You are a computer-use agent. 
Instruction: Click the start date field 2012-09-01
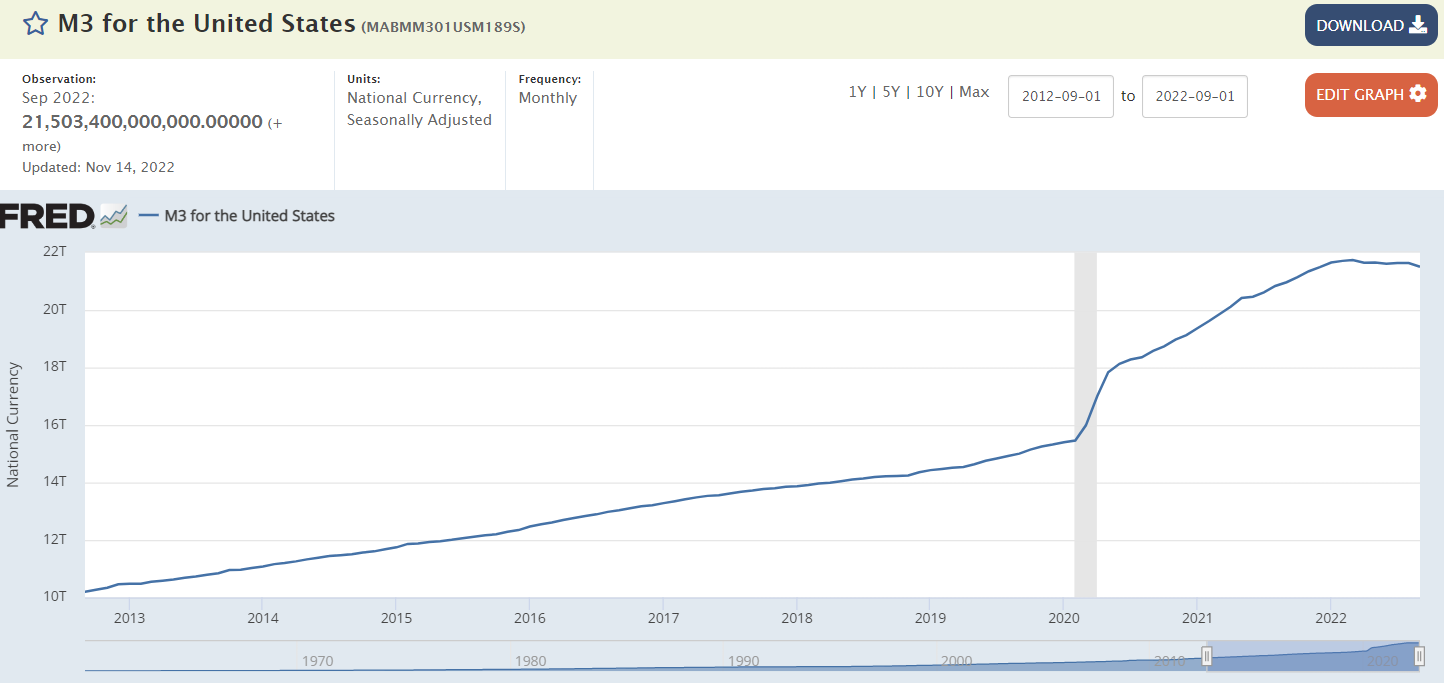[x=1060, y=96]
